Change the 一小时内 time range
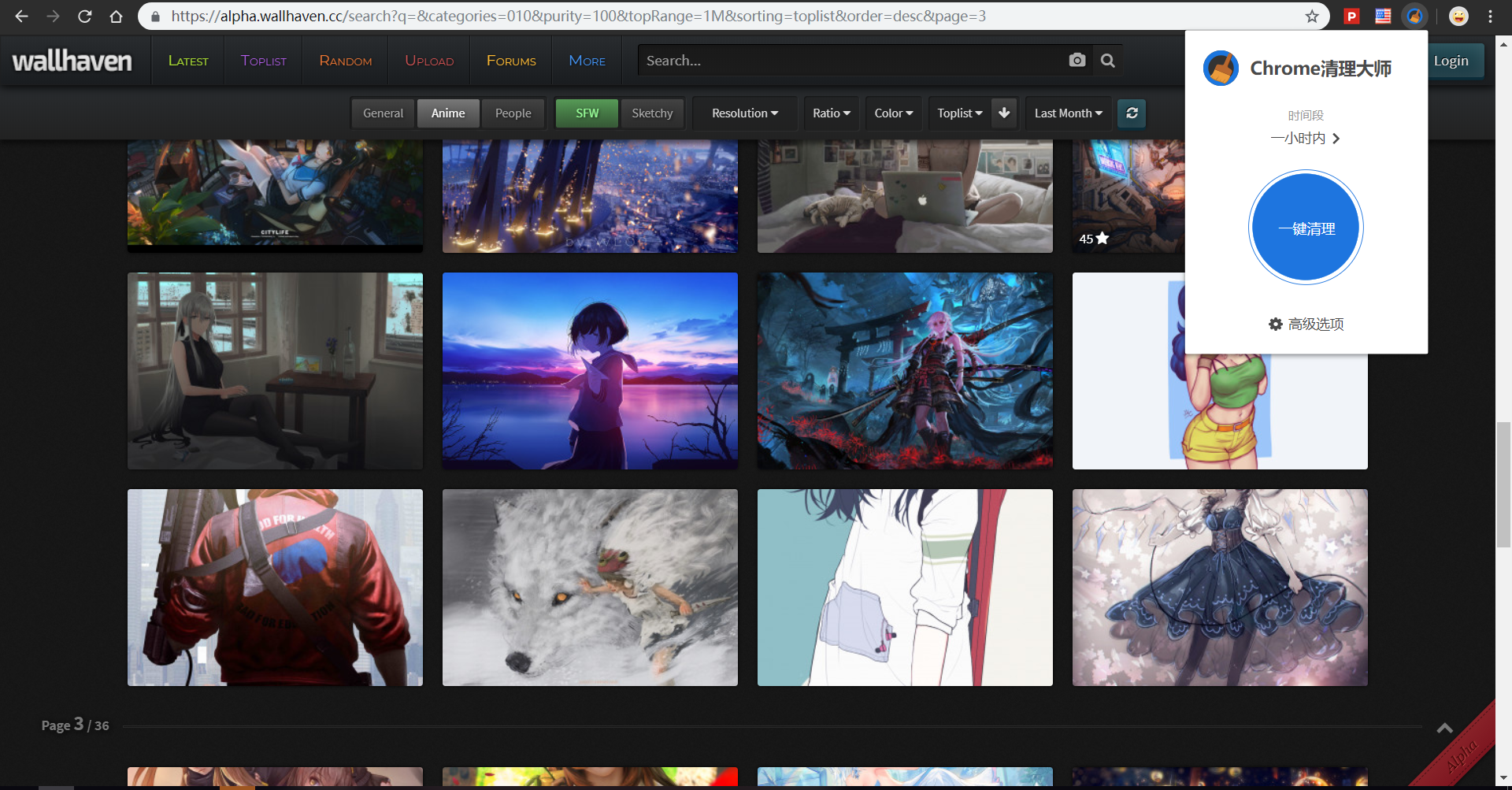Image resolution: width=1512 pixels, height=790 pixels. 1305,138
